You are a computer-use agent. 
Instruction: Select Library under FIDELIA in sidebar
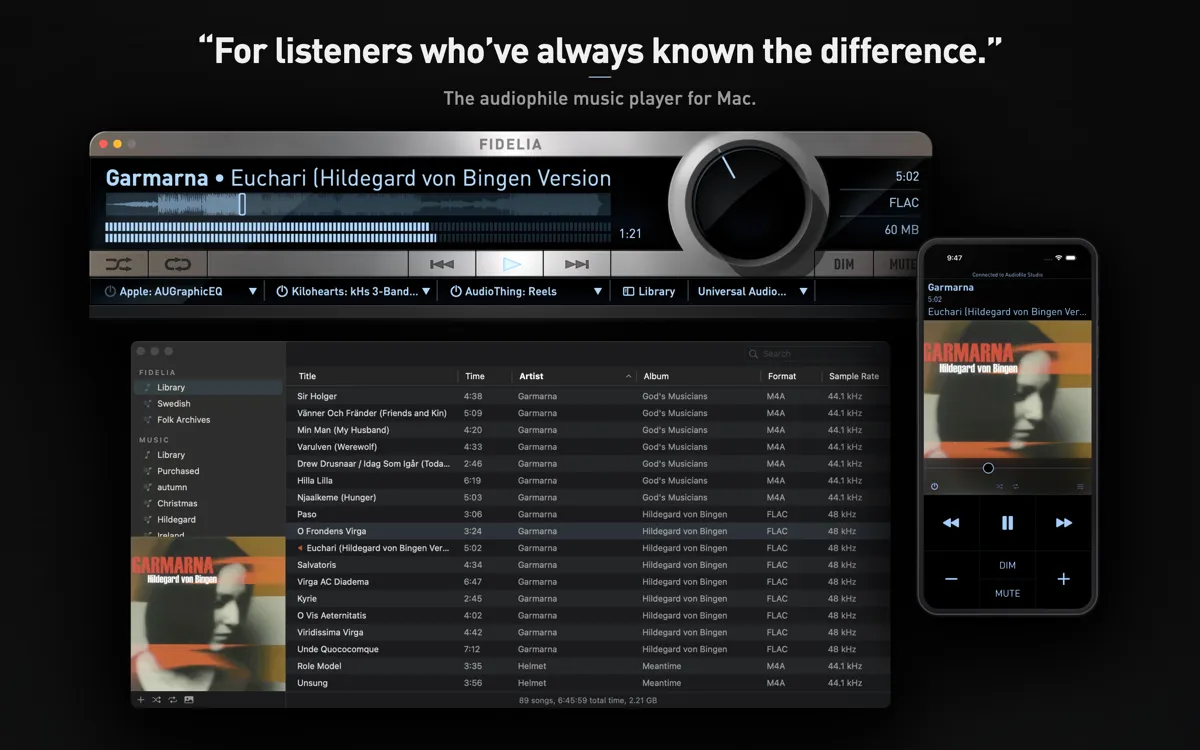coord(208,388)
